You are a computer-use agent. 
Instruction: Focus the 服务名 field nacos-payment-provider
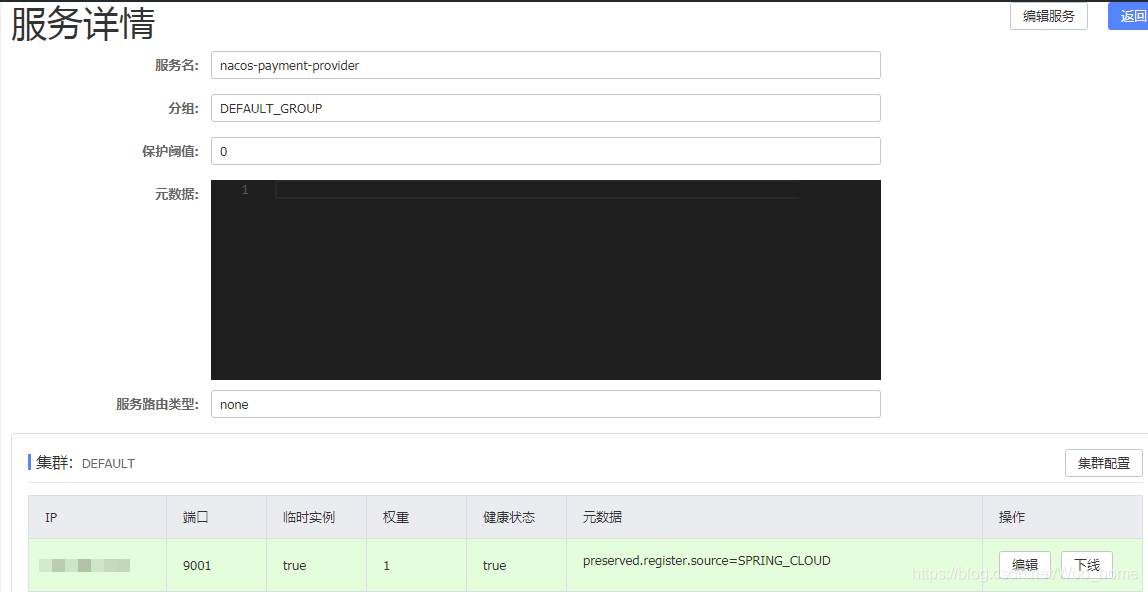pyautogui.click(x=545, y=65)
